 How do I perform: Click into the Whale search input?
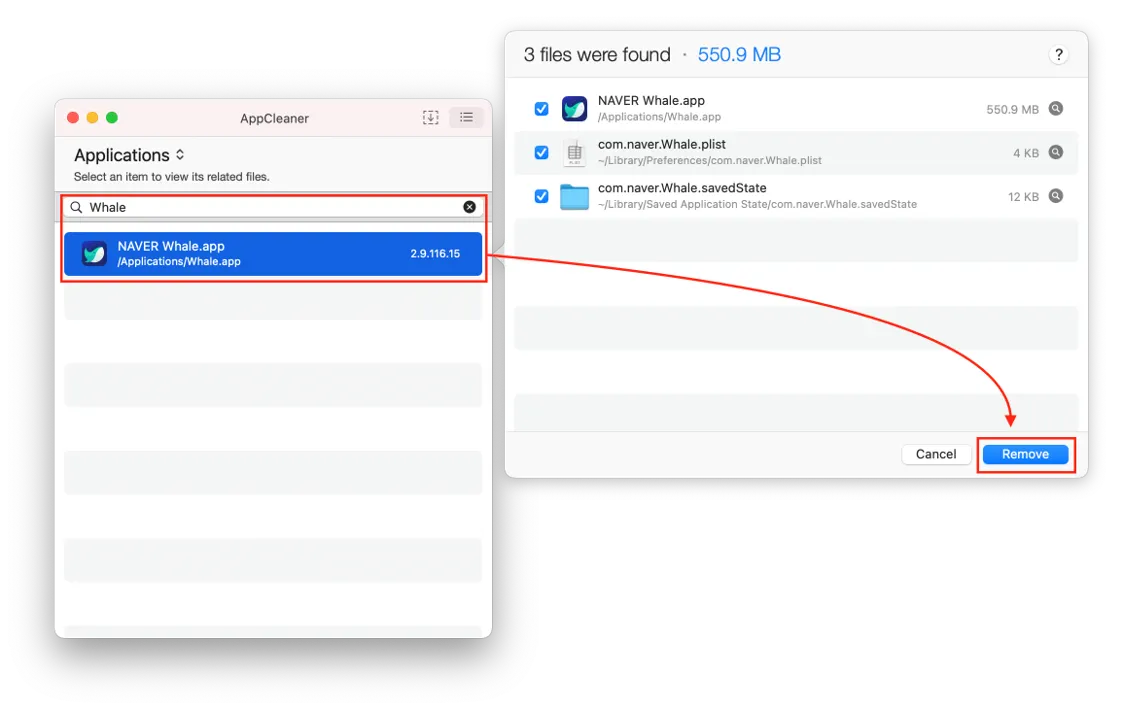point(273,207)
